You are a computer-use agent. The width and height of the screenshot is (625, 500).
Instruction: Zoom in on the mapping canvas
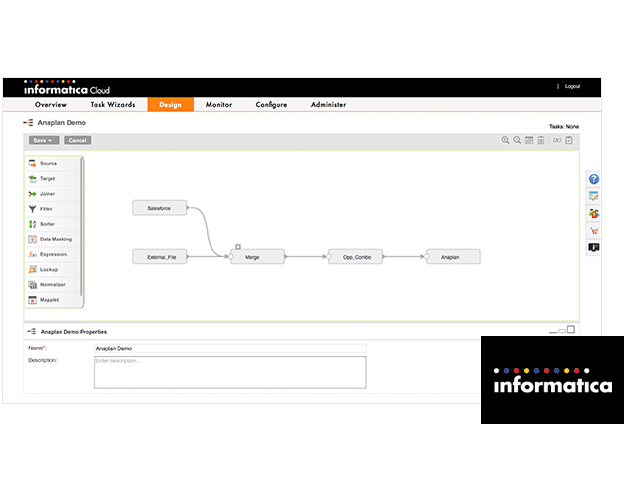coord(505,140)
